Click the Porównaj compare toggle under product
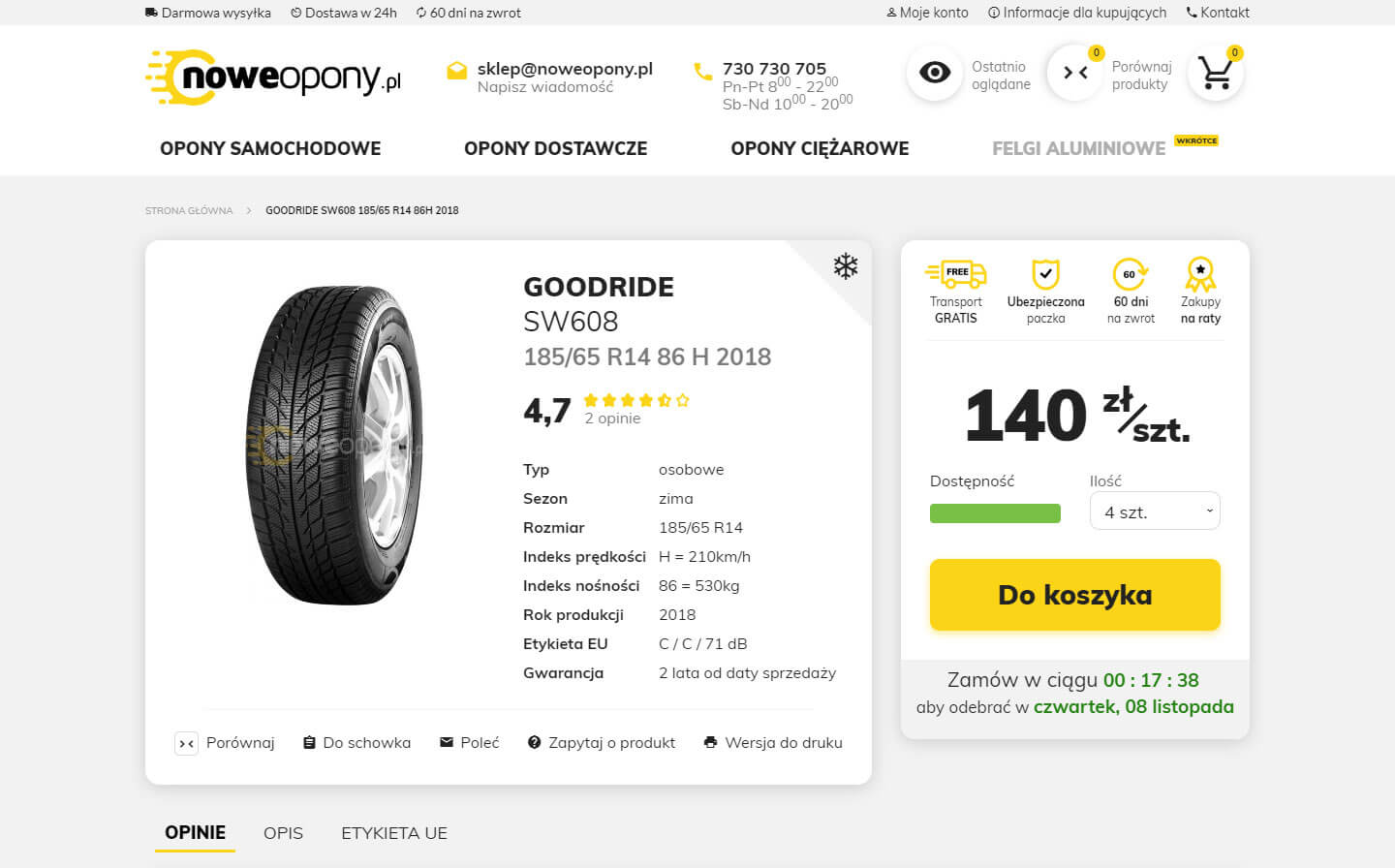 tap(225, 743)
